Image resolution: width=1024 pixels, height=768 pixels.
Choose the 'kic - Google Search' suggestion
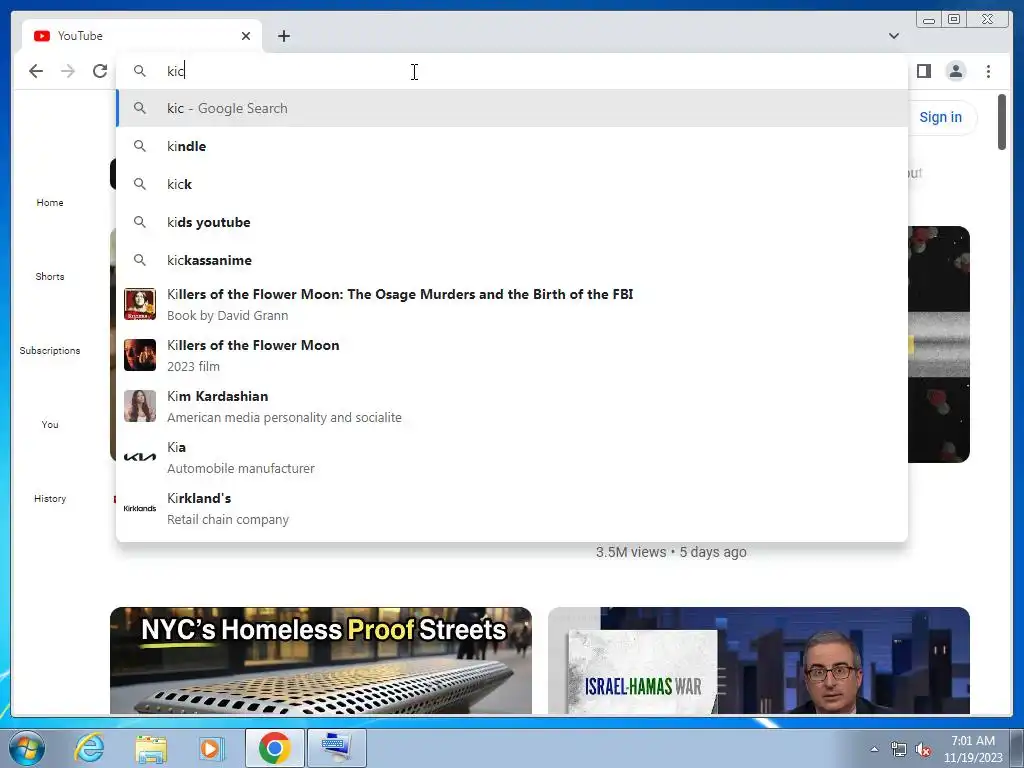(512, 108)
